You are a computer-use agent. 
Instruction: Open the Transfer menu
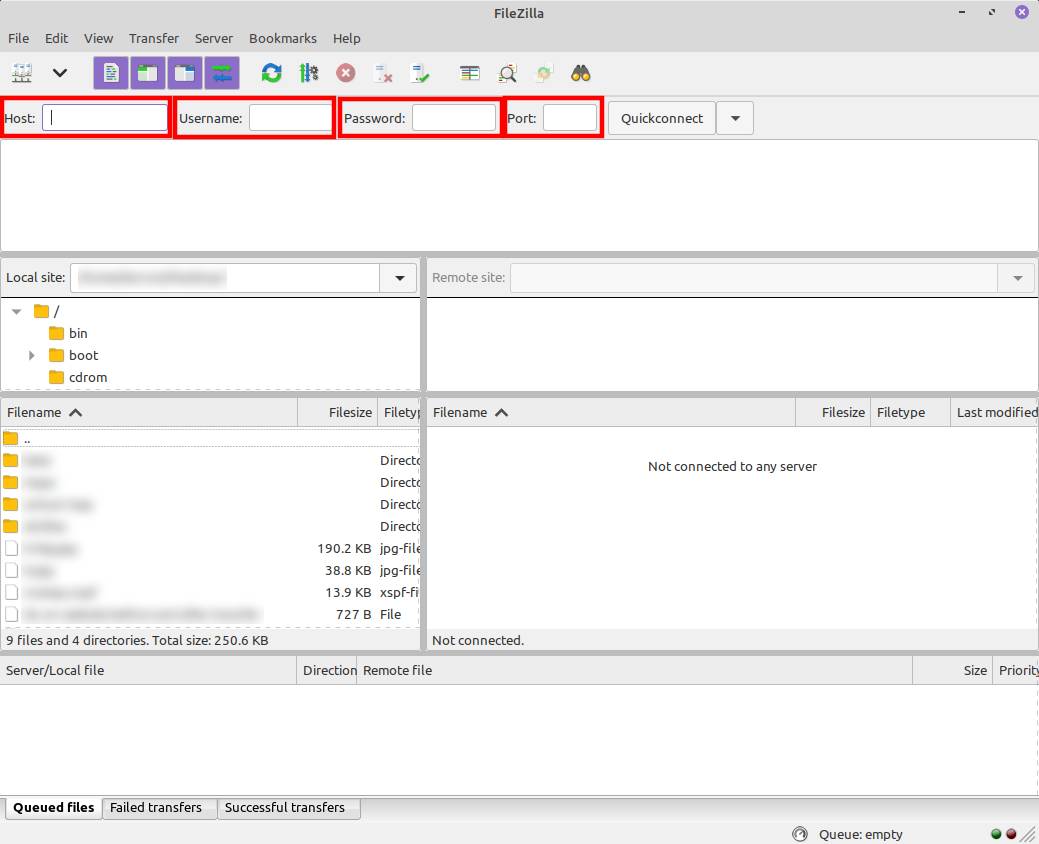pyautogui.click(x=154, y=38)
